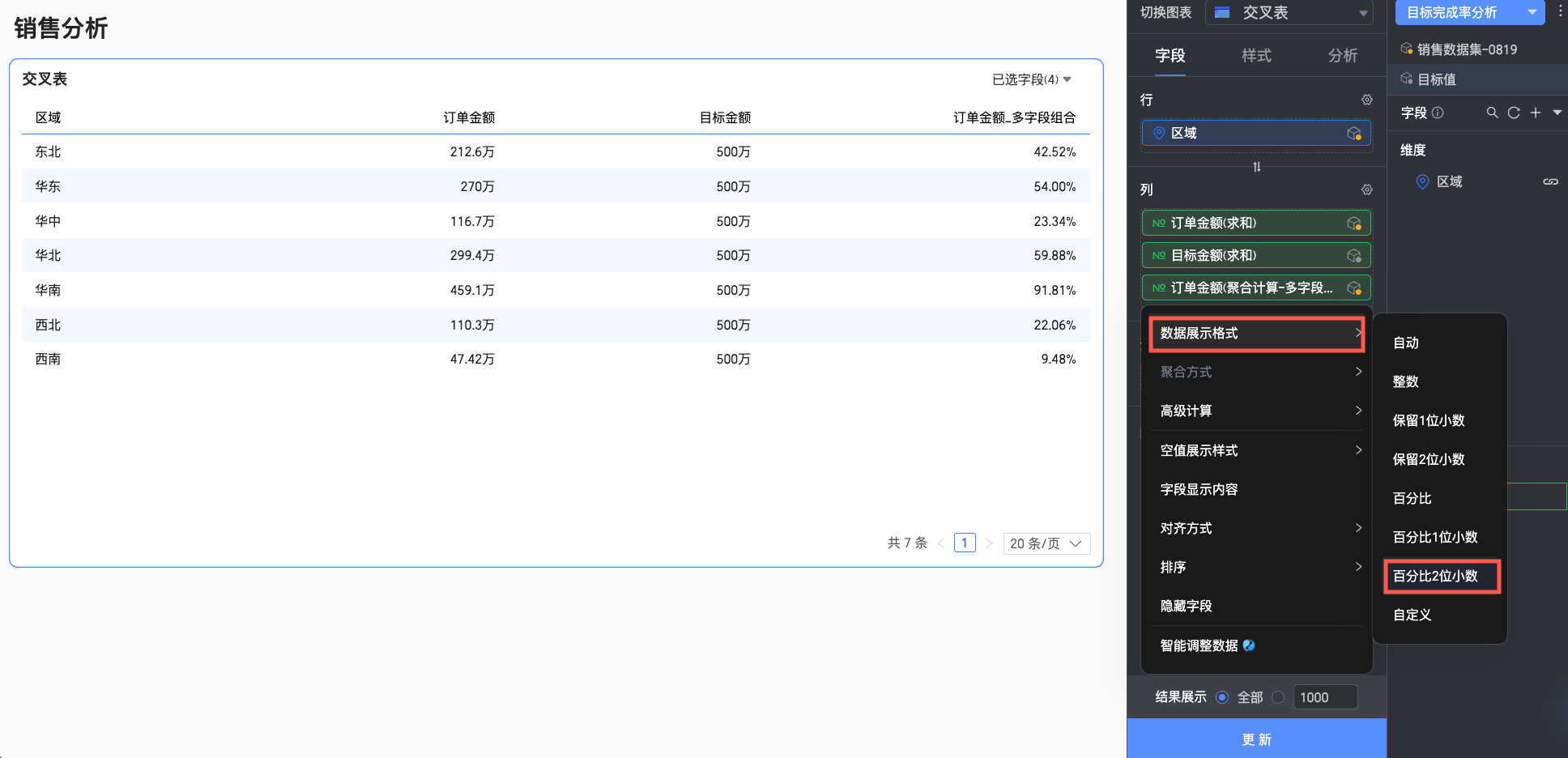Expand 已选字段(4) dropdown
Image resolution: width=1568 pixels, height=758 pixels.
pyautogui.click(x=1032, y=79)
